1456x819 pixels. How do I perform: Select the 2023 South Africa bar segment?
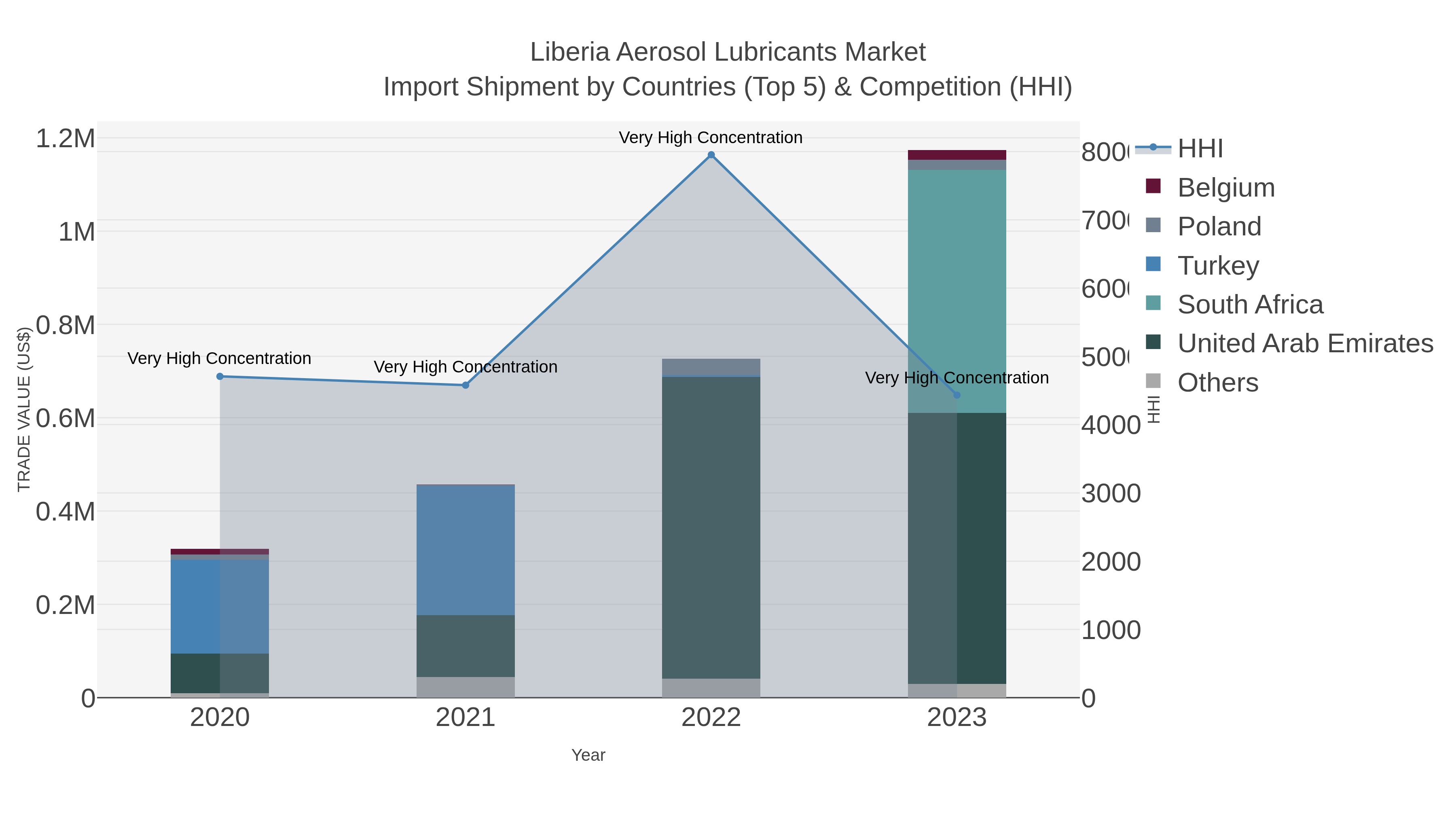[957, 292]
